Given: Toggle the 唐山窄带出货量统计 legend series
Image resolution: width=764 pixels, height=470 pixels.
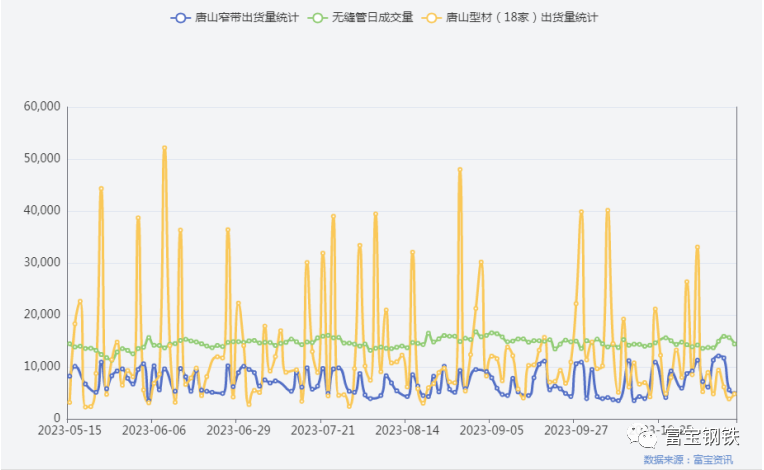Looking at the screenshot, I should 235,18.
